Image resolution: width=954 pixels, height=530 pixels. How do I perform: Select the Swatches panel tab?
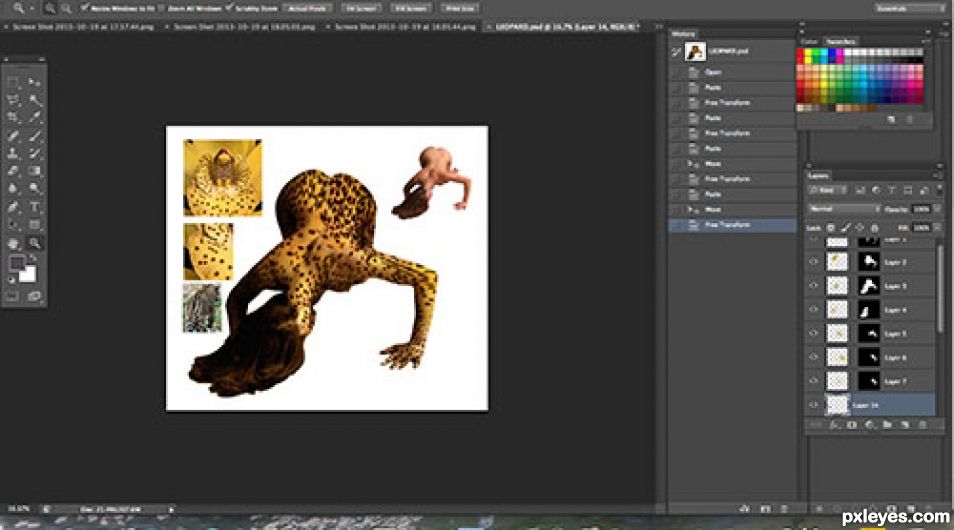[x=841, y=41]
